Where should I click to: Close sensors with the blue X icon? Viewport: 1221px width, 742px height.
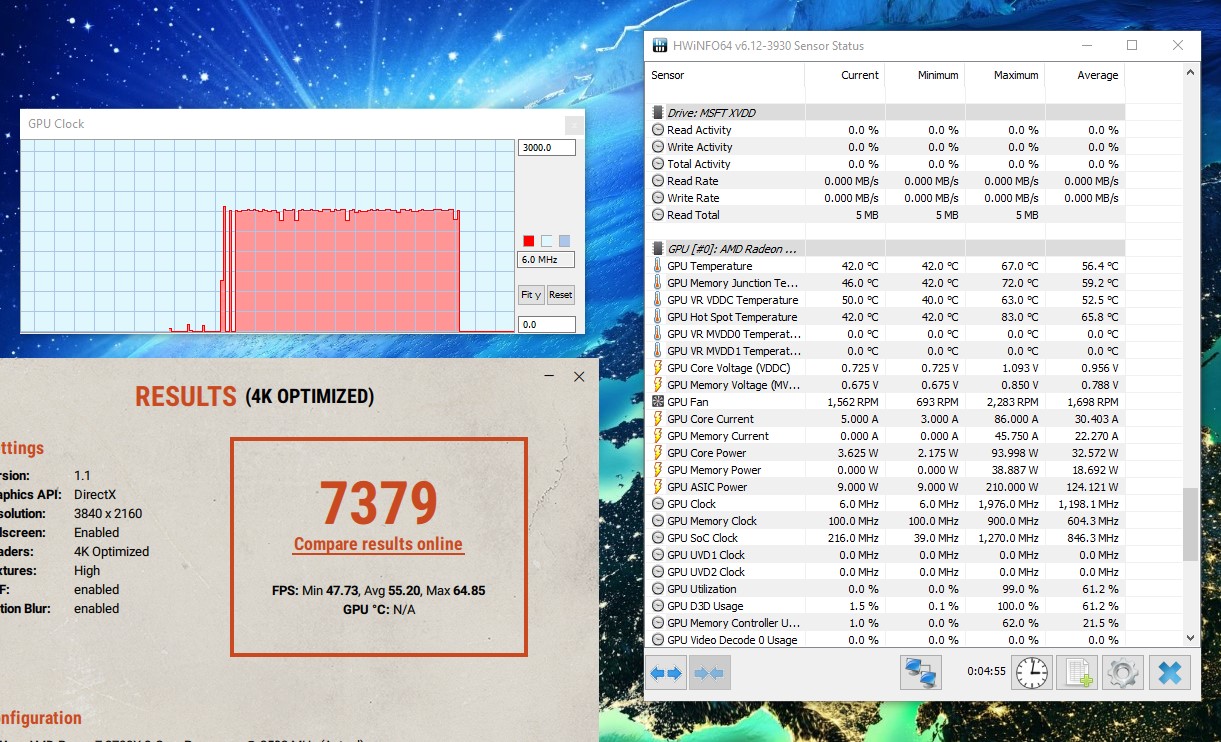click(1170, 673)
